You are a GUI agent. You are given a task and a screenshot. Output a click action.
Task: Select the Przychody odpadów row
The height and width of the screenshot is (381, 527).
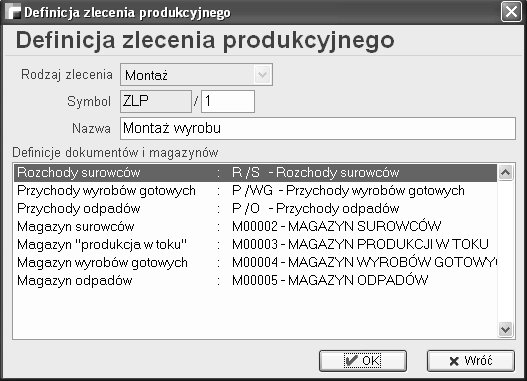pyautogui.click(x=255, y=209)
